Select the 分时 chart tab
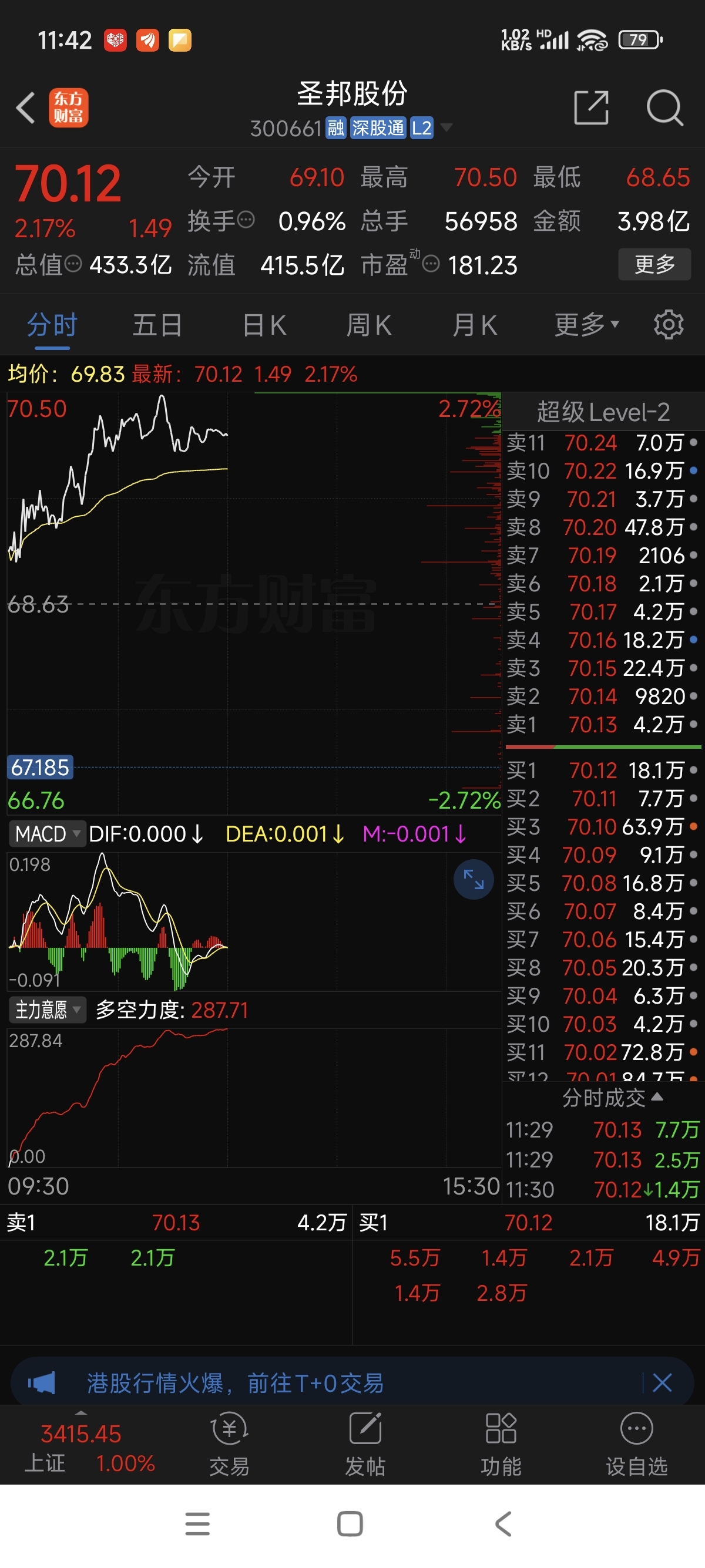This screenshot has width=705, height=1568. point(52,325)
